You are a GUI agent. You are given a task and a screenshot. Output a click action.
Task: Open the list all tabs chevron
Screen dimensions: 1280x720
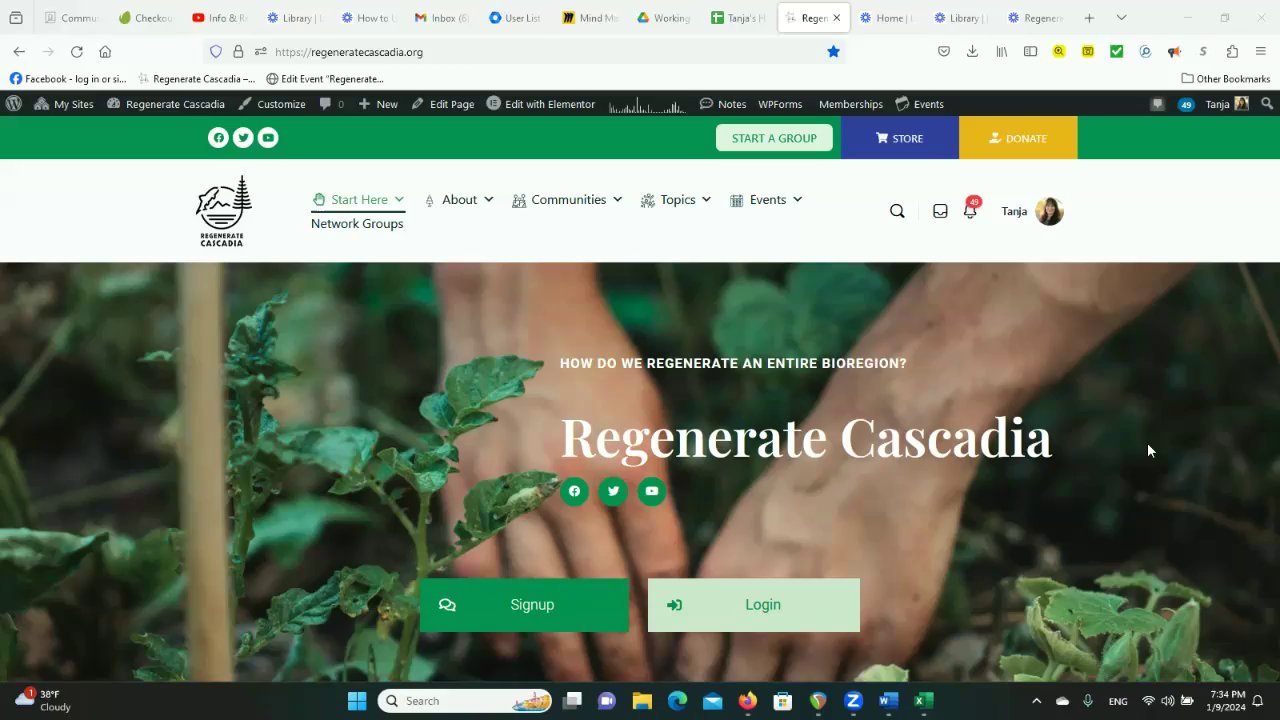(1121, 18)
